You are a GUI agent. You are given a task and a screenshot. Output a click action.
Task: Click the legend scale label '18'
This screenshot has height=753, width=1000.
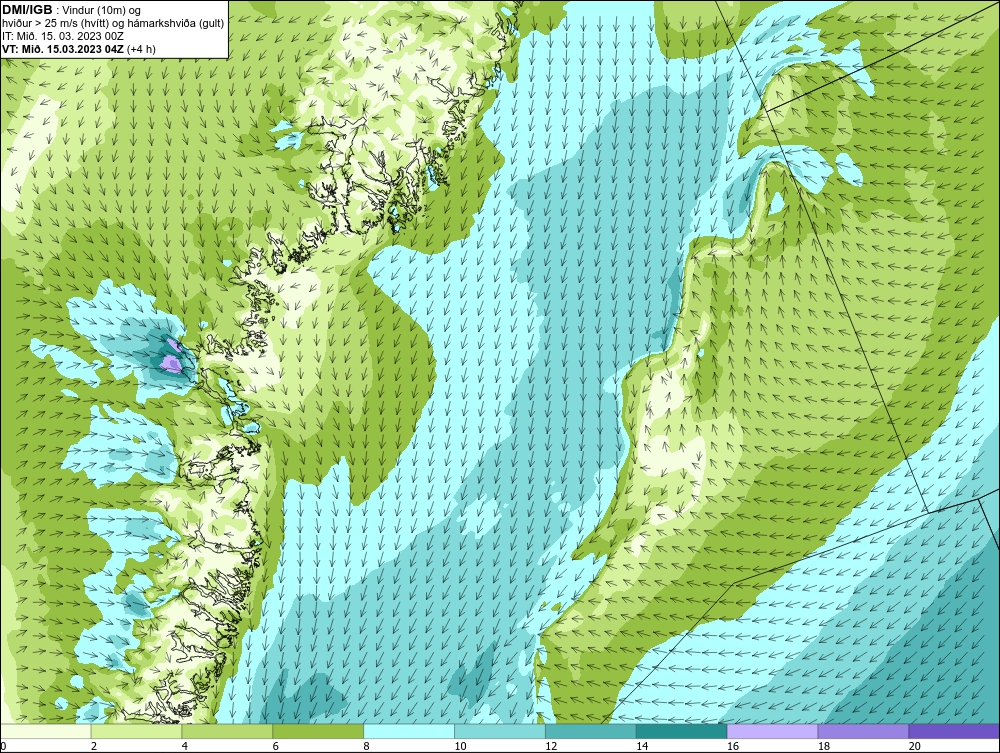click(x=823, y=746)
